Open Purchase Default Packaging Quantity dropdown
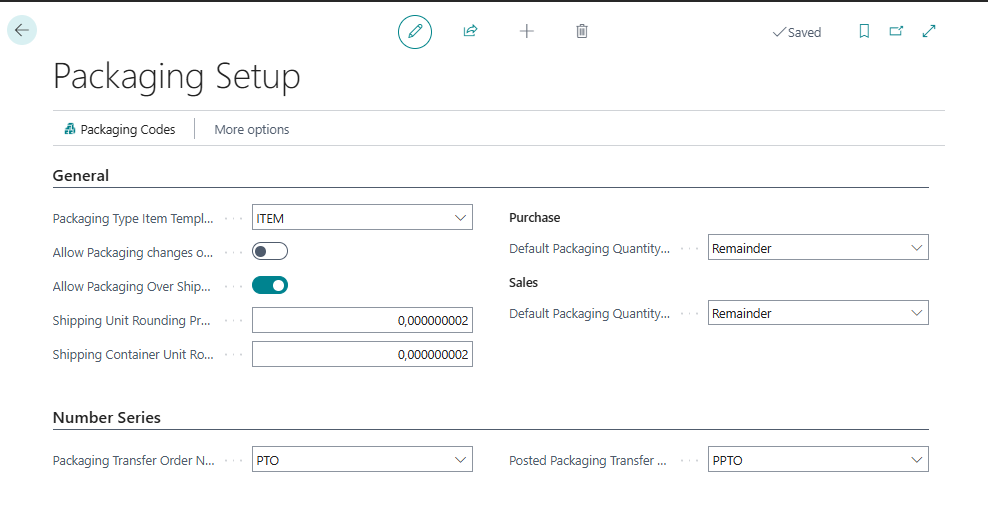This screenshot has height=509, width=988. pos(916,248)
